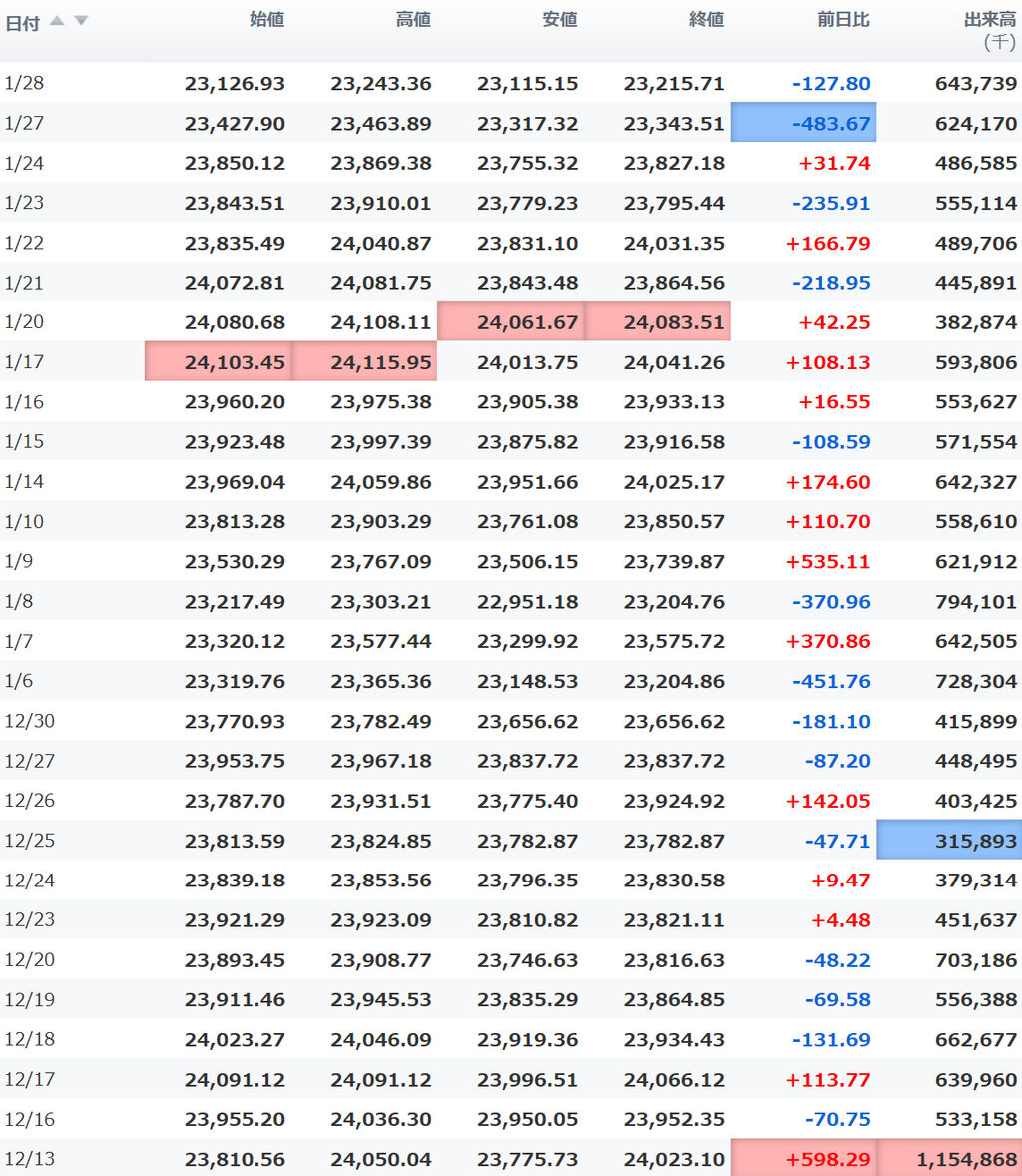Click volume 728,304 on 1/6
This screenshot has height=1176, width=1022.
click(x=975, y=681)
